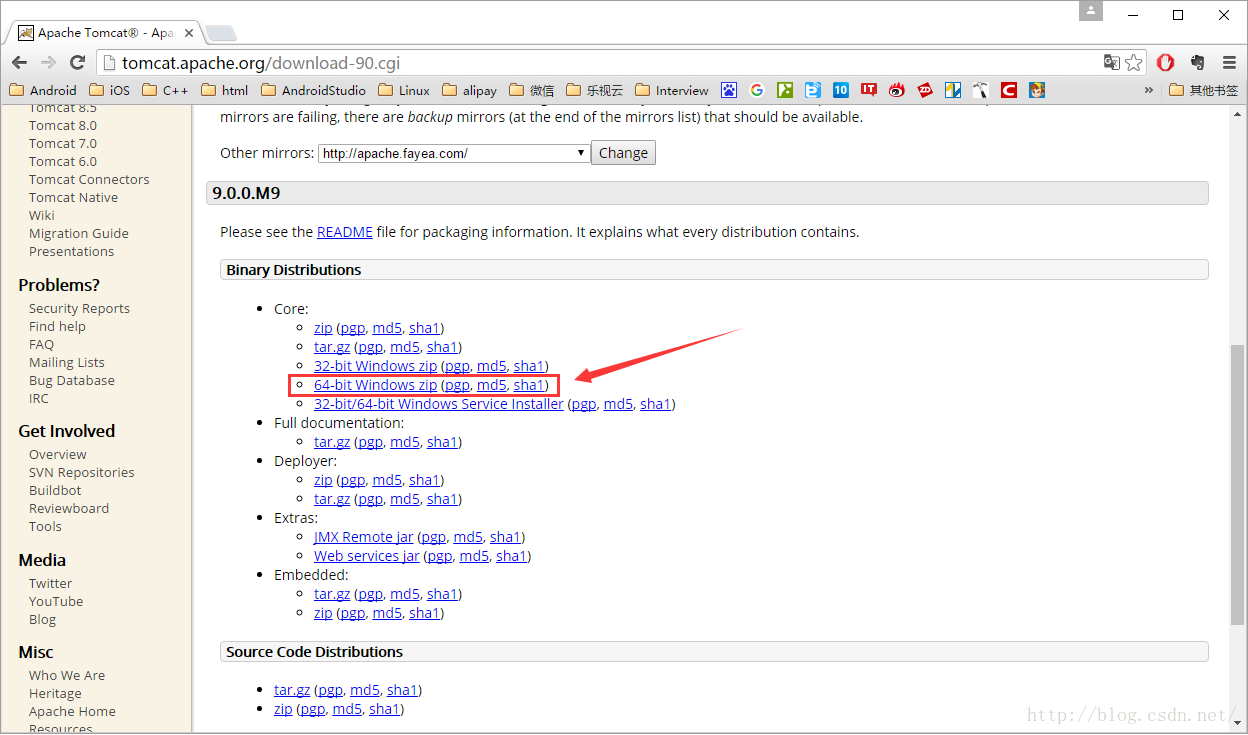Viewport: 1248px width, 735px height.
Task: Open the blue '10' bookmark icon
Action: (841, 90)
